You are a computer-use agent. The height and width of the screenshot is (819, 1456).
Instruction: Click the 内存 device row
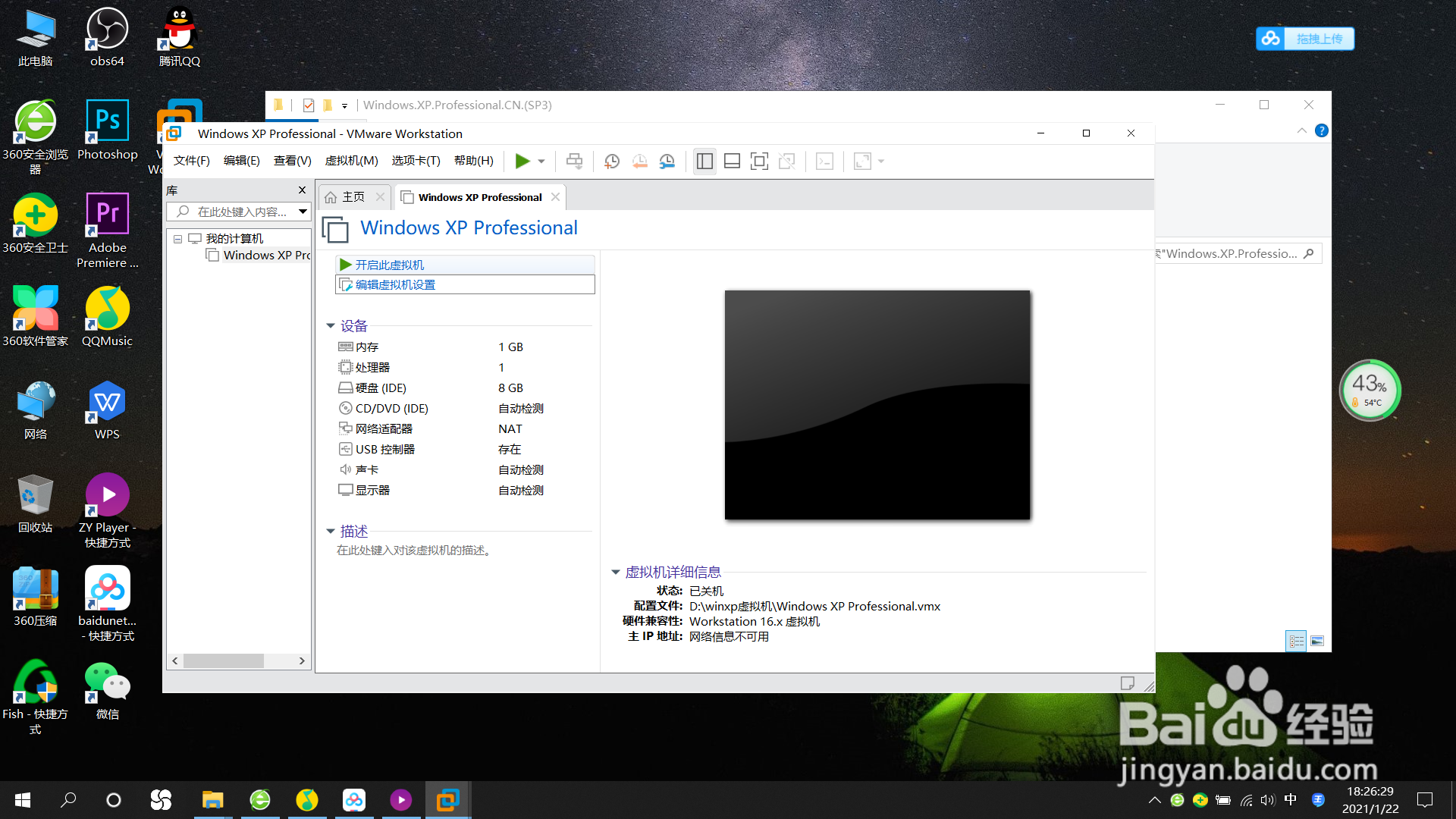(x=463, y=347)
